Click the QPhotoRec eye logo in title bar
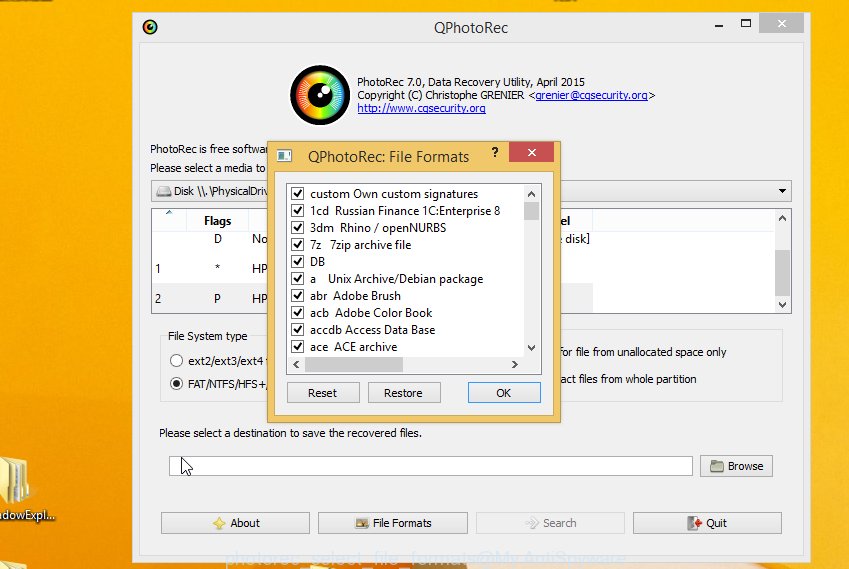The image size is (849, 569). click(150, 27)
